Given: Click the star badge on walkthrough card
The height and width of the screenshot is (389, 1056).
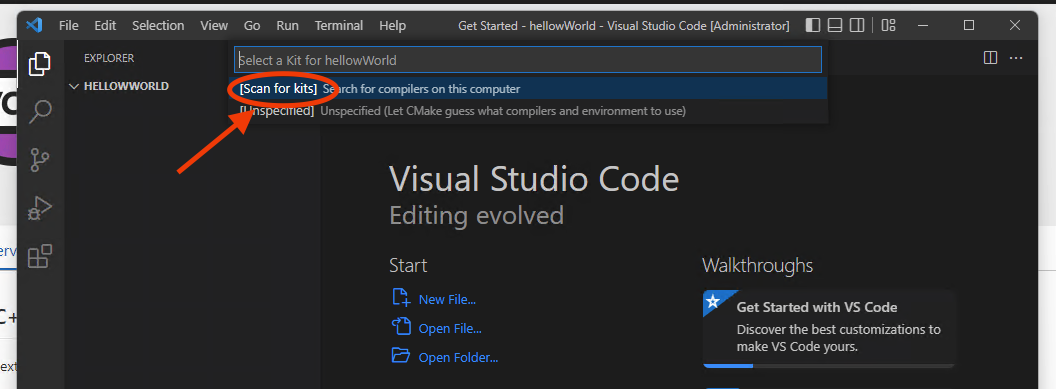Looking at the screenshot, I should tap(713, 302).
